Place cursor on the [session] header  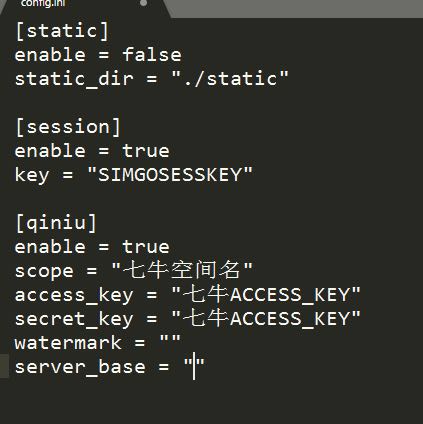(68, 127)
